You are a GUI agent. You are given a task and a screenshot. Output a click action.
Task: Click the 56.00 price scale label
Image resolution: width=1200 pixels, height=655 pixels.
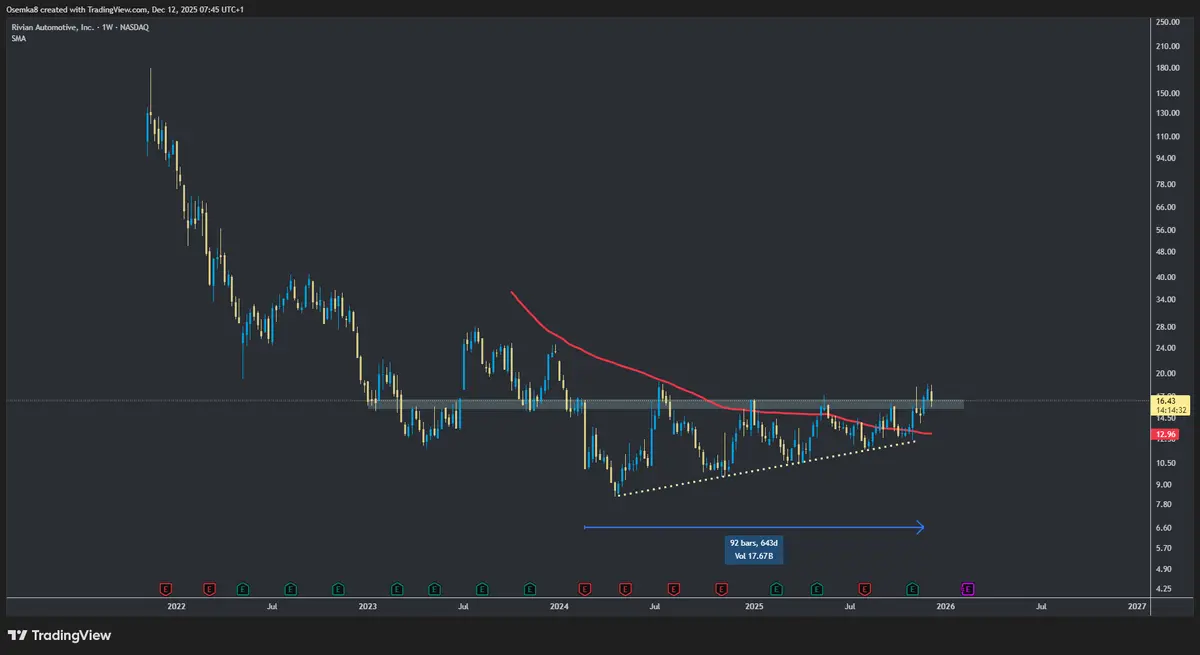click(1166, 230)
